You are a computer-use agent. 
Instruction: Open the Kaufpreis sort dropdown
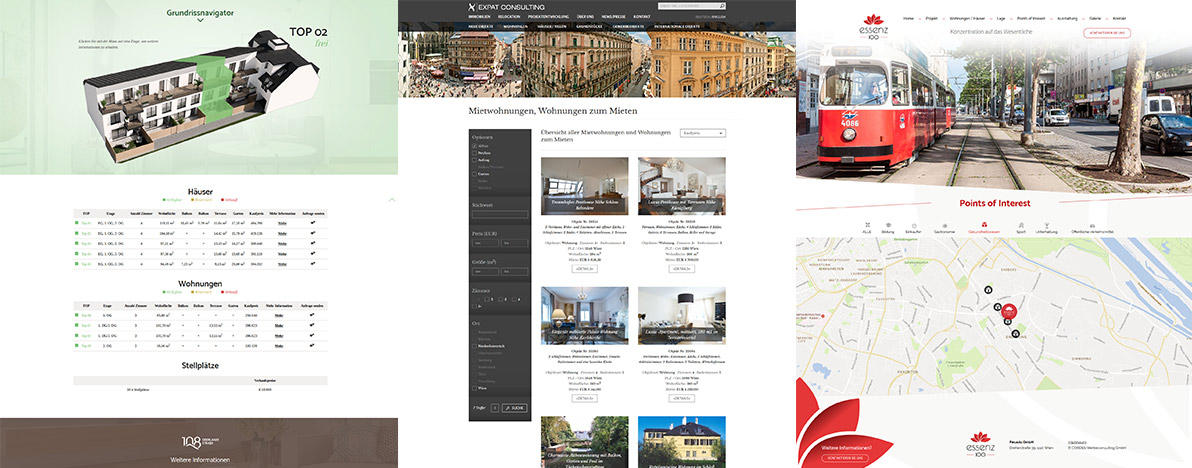702,133
